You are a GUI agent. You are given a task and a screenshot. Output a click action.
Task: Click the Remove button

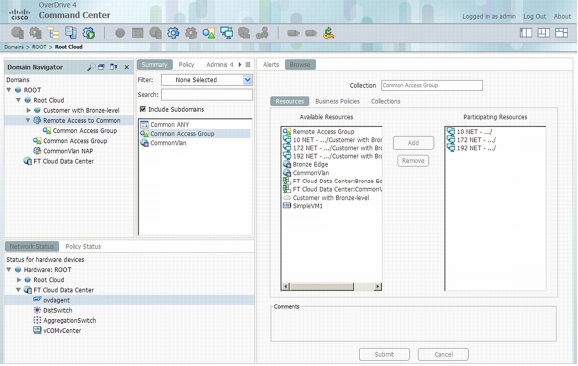point(413,161)
